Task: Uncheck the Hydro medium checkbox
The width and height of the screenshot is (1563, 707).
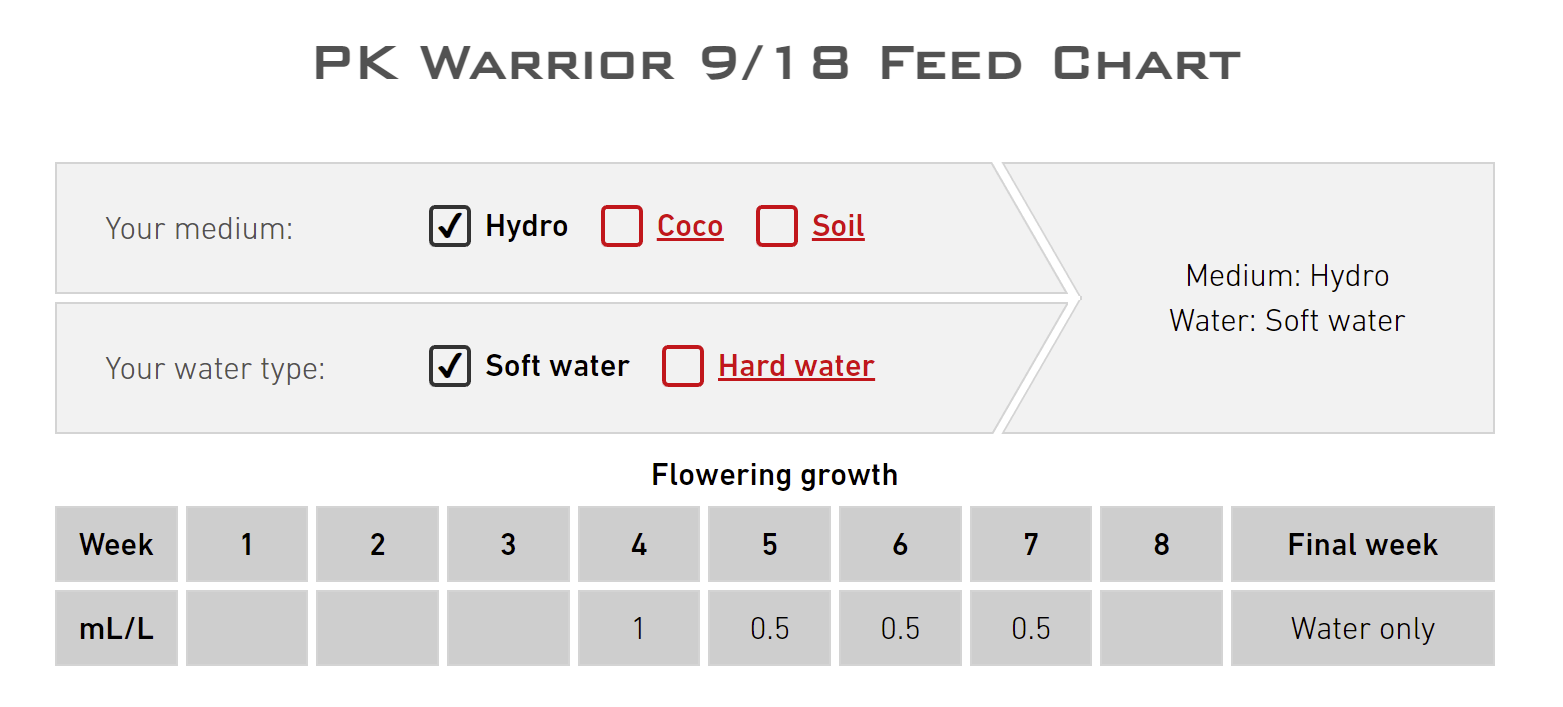Action: coord(450,226)
